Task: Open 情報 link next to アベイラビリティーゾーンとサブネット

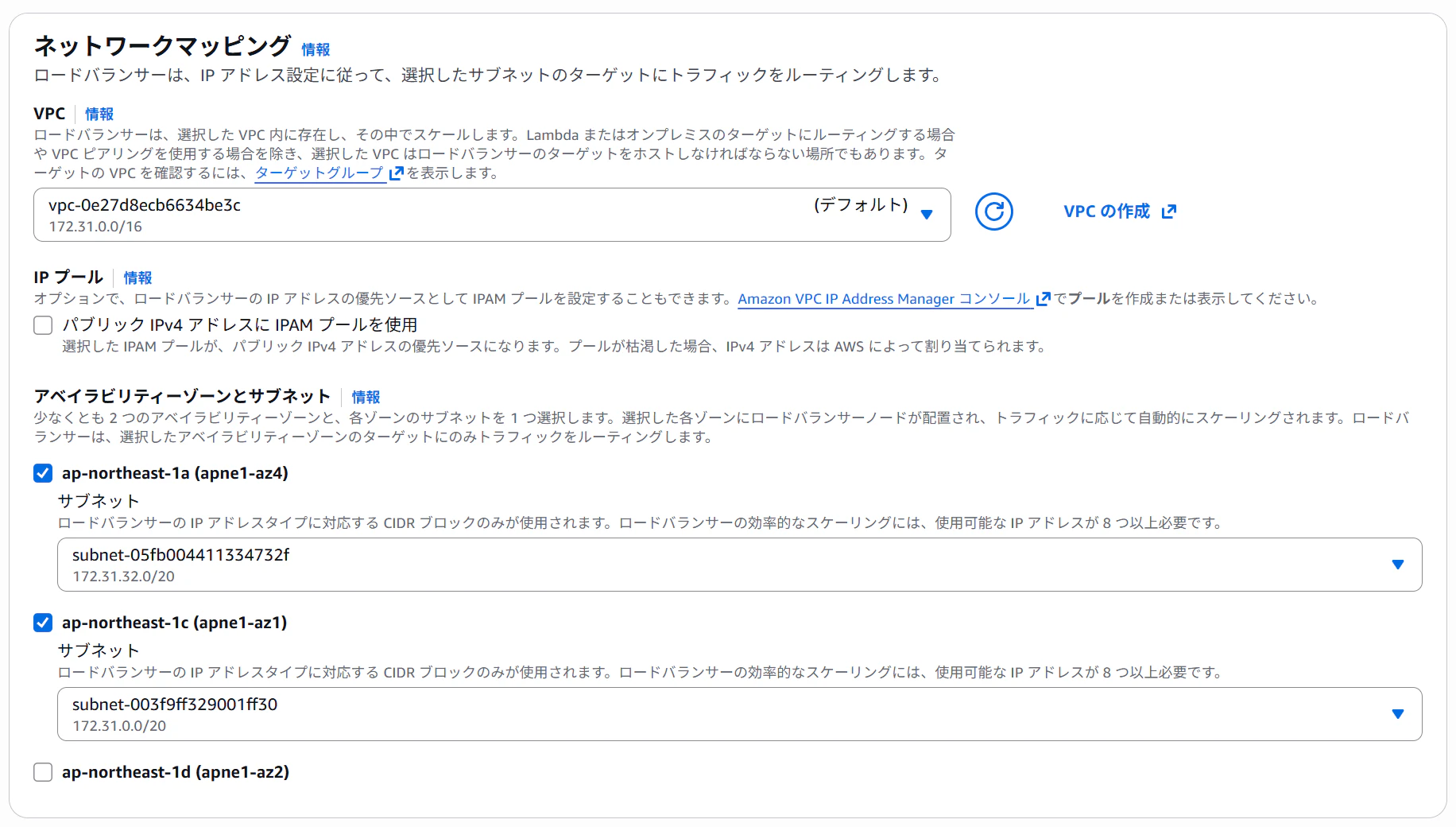Action: [366, 397]
